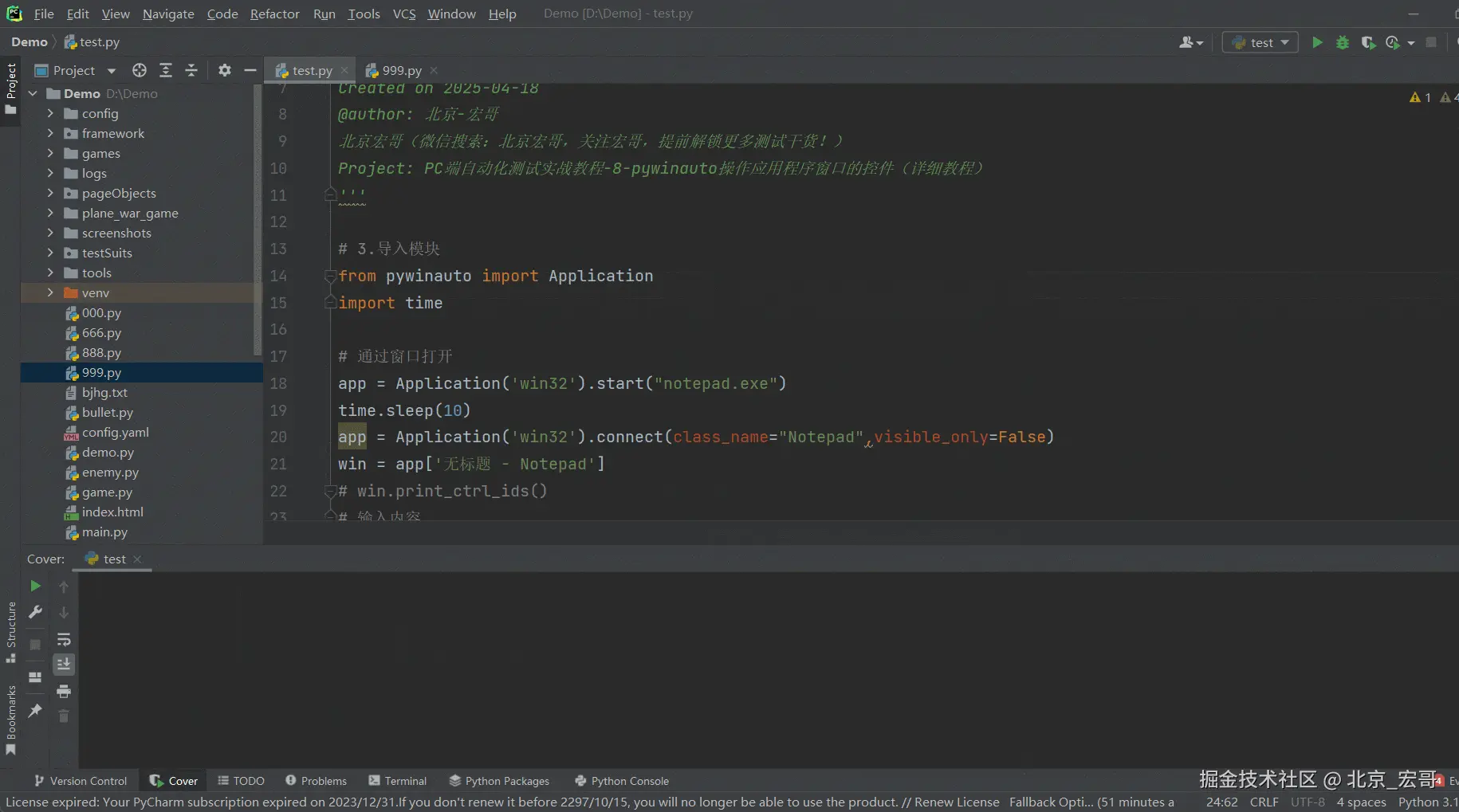
Task: Click the 24:62 cursor position in status bar
Action: click(1221, 802)
